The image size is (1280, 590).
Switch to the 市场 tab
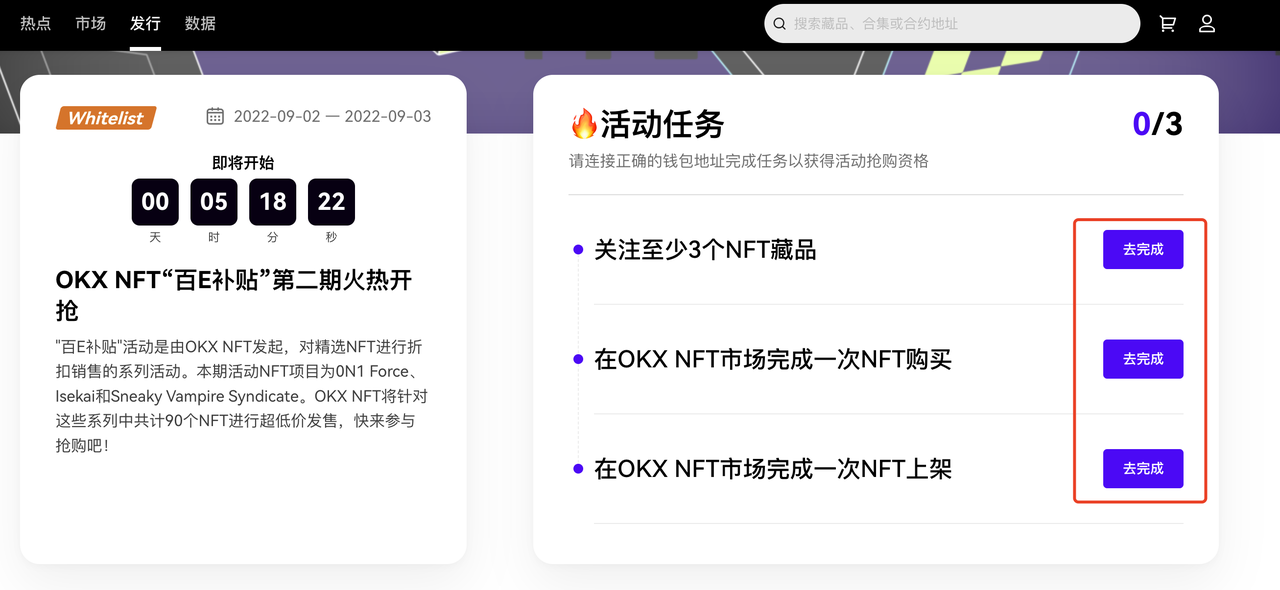click(90, 23)
